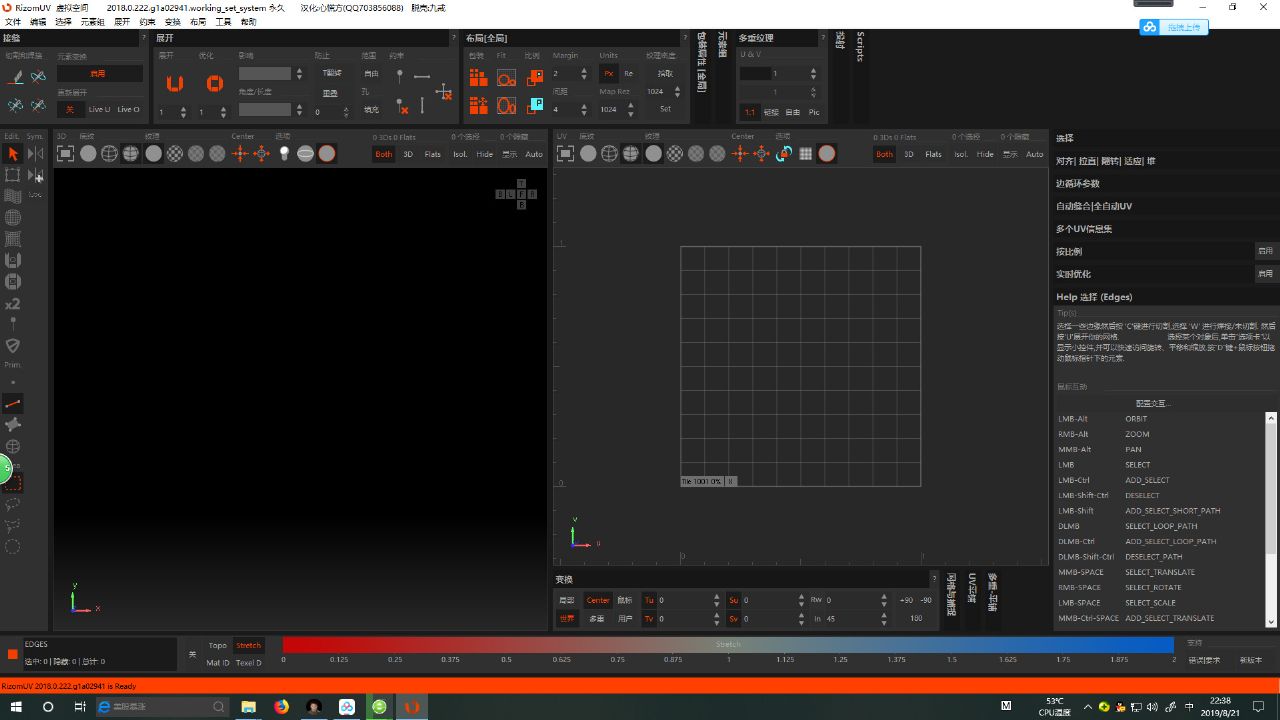Click the 错误|要求 button

1204,660
